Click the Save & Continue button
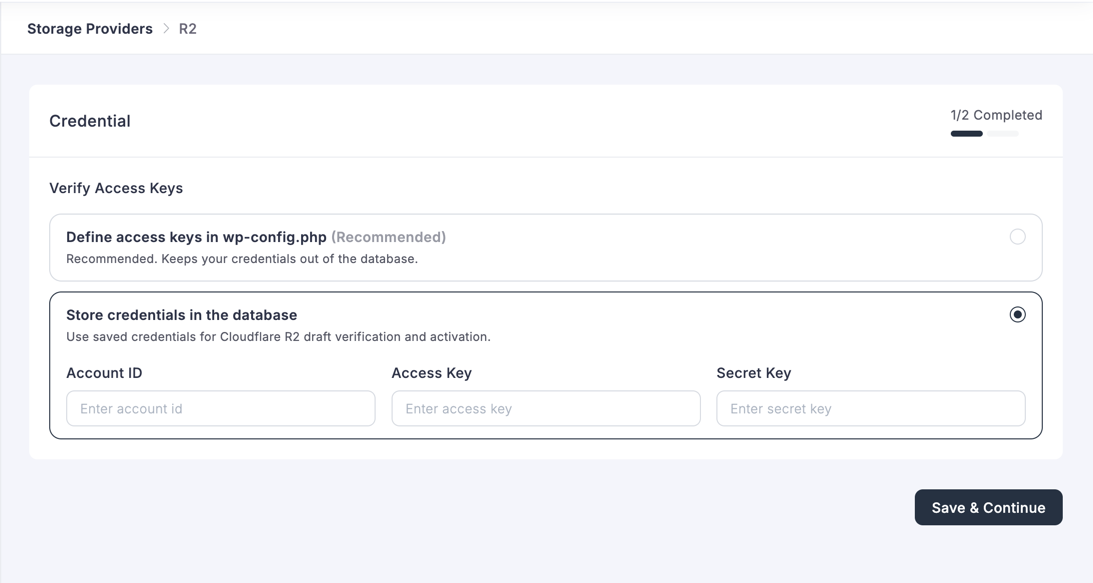Image resolution: width=1093 pixels, height=583 pixels. pyautogui.click(x=988, y=507)
